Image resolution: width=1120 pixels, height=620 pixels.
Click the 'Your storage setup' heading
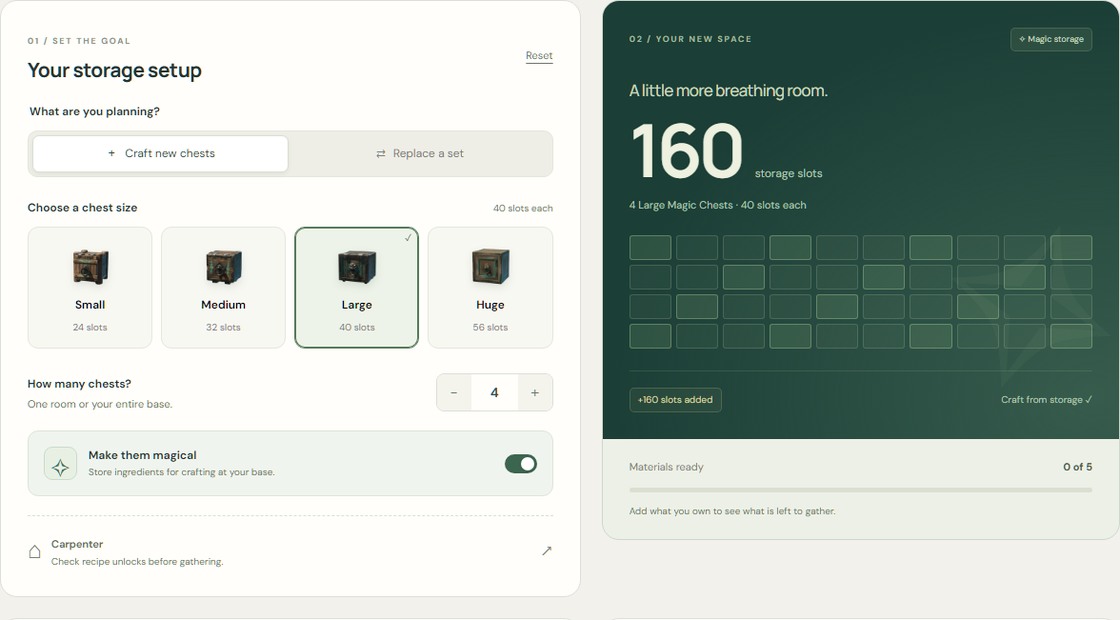(114, 71)
